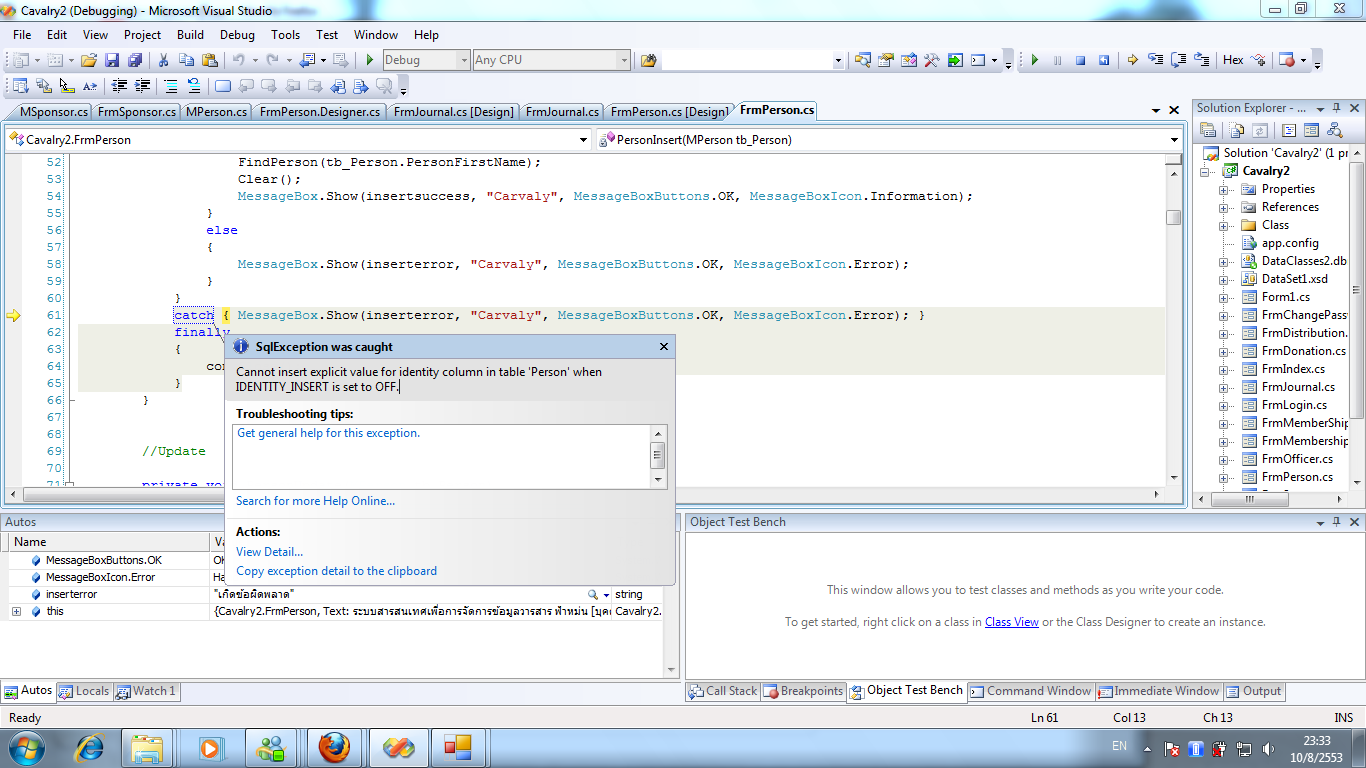Click the yellow Show Next Statement arrow icon

1132,60
